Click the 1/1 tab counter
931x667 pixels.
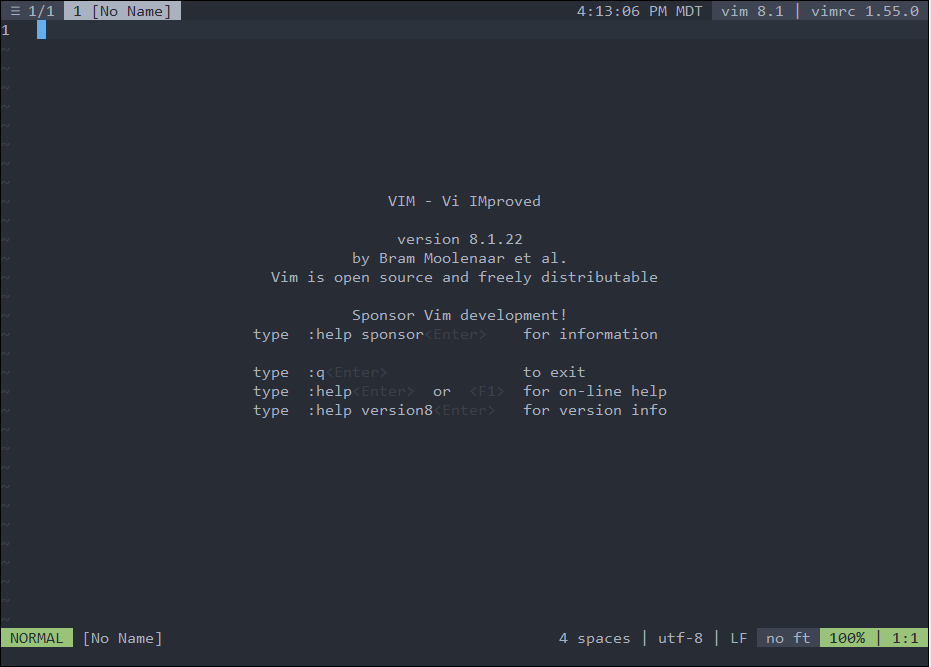(41, 11)
